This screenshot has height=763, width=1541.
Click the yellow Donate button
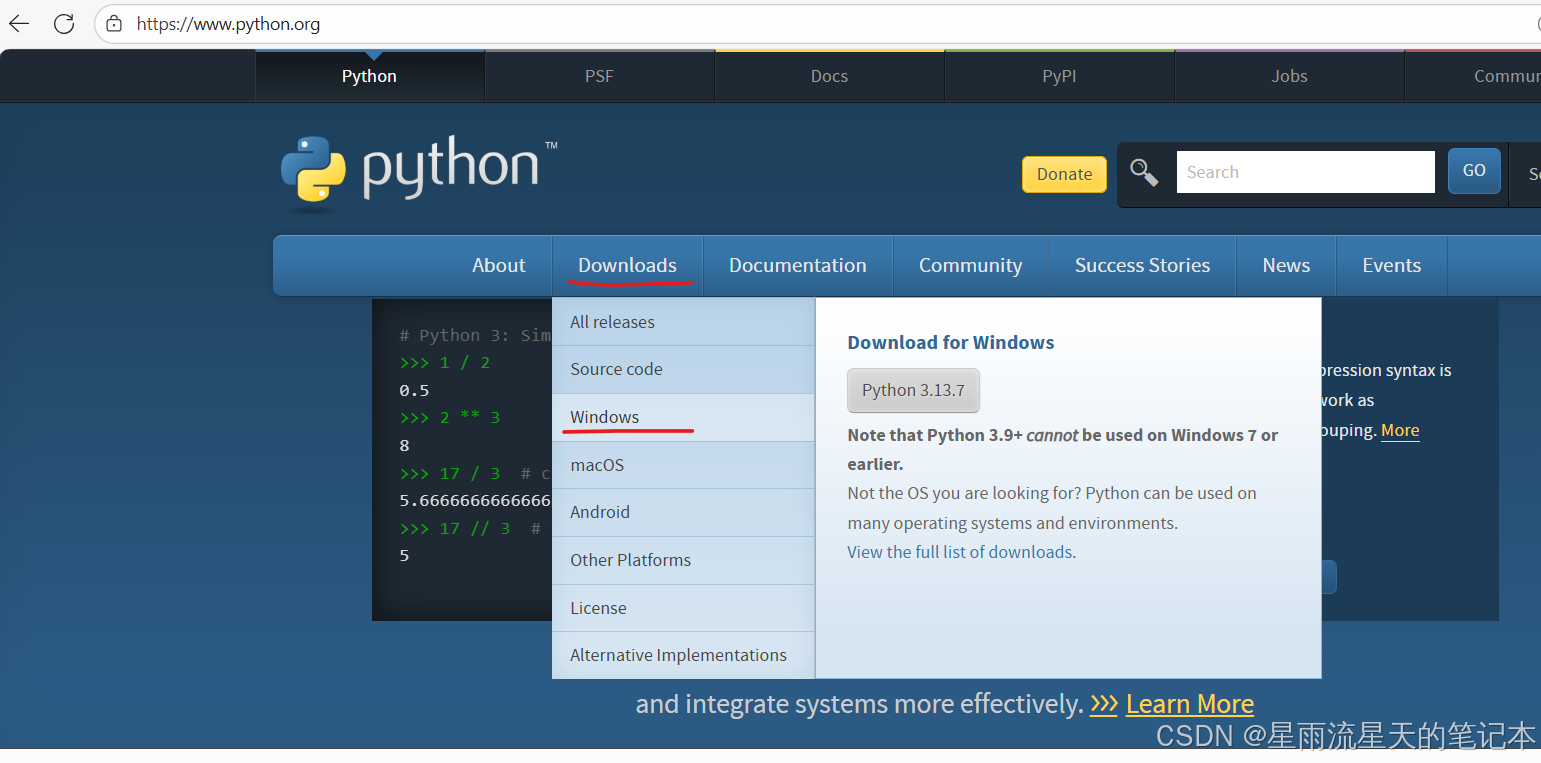click(x=1064, y=174)
